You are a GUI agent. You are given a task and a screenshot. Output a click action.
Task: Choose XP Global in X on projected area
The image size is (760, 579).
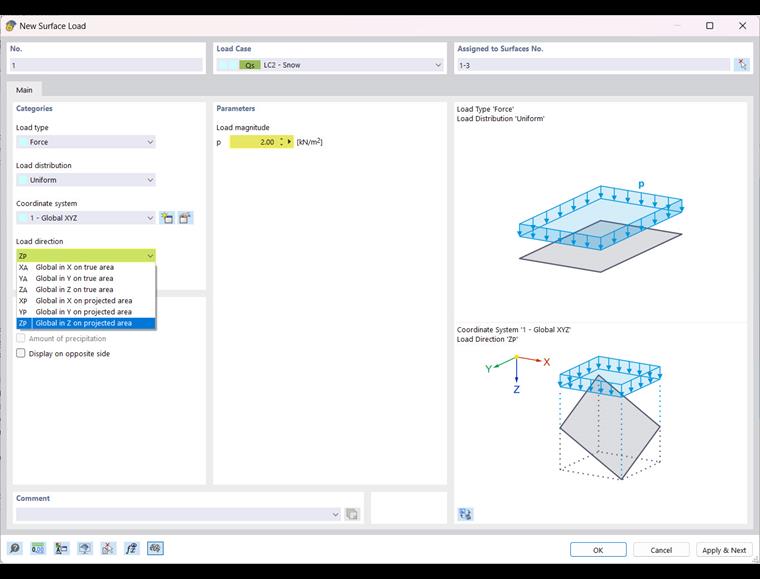86,300
